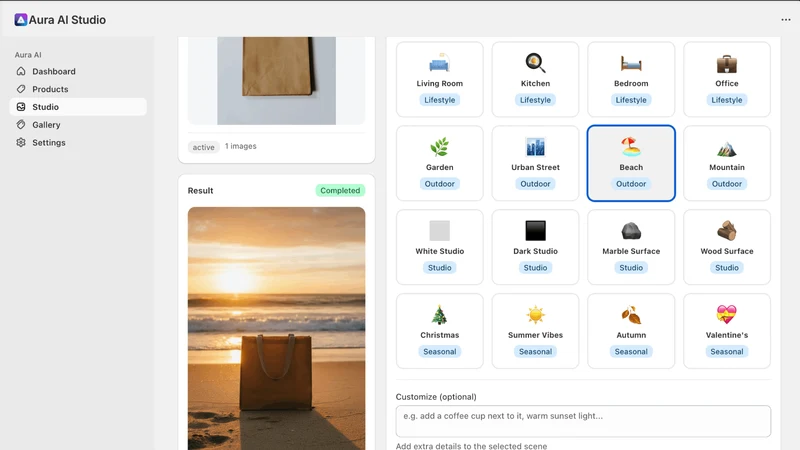Click the 'Office' label text

tap(727, 83)
